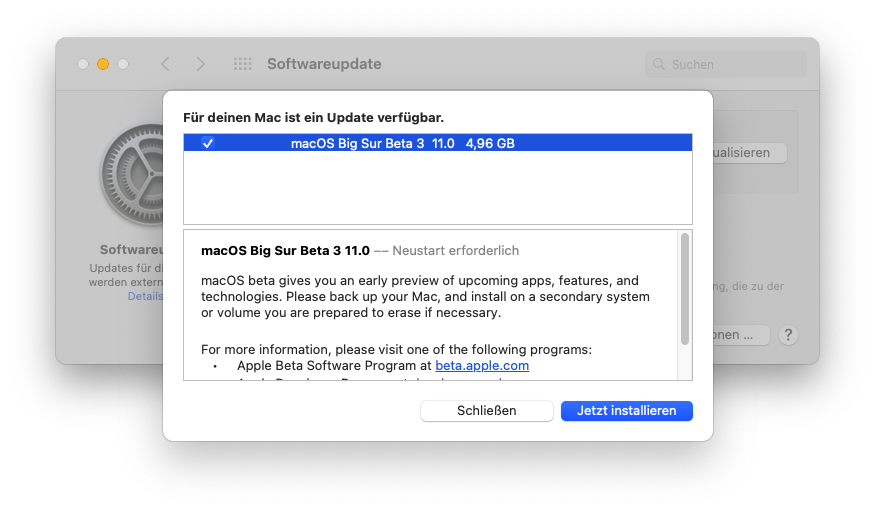Viewport: 875px width, 515px height.
Task: Go back with the left chevron
Action: coord(166,64)
